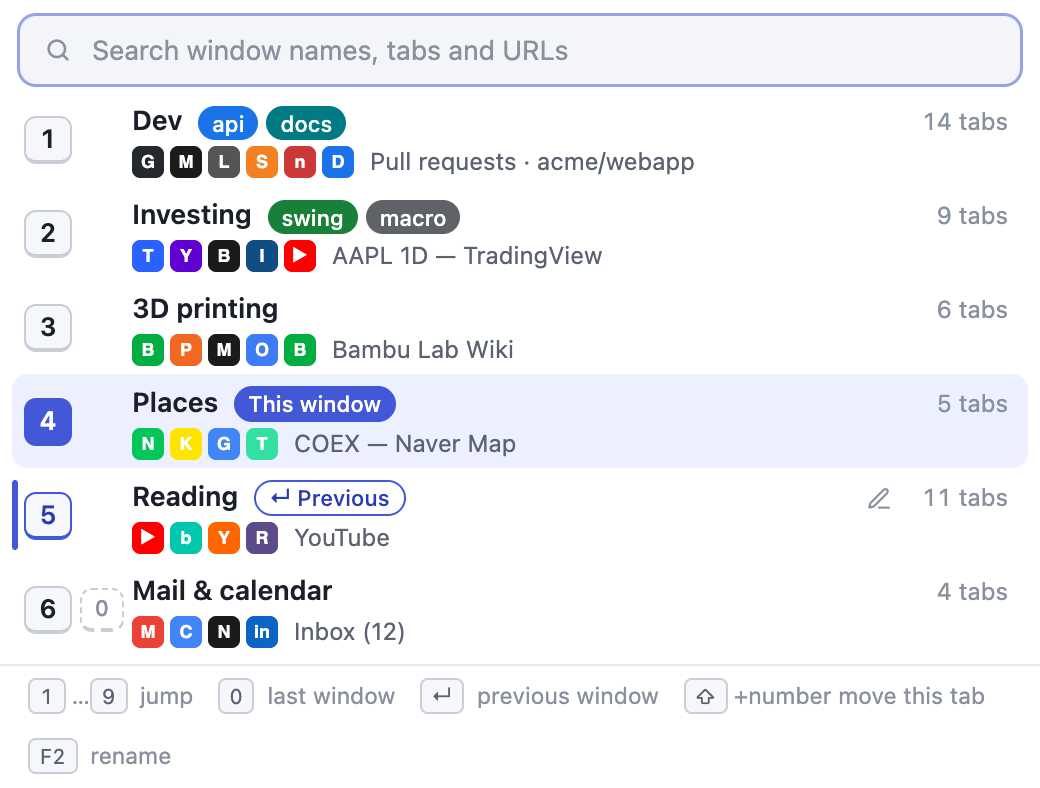Image resolution: width=1040 pixels, height=788 pixels.
Task: Open the orange S tab icon in Dev
Action: coord(262,162)
